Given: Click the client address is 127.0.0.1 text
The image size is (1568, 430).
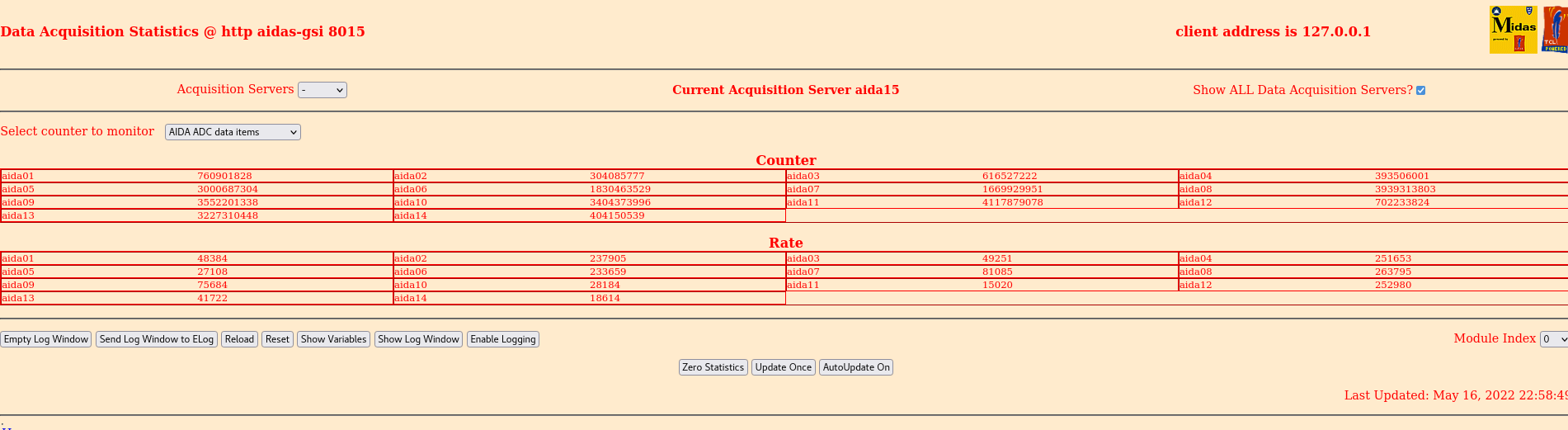Looking at the screenshot, I should click(1273, 31).
